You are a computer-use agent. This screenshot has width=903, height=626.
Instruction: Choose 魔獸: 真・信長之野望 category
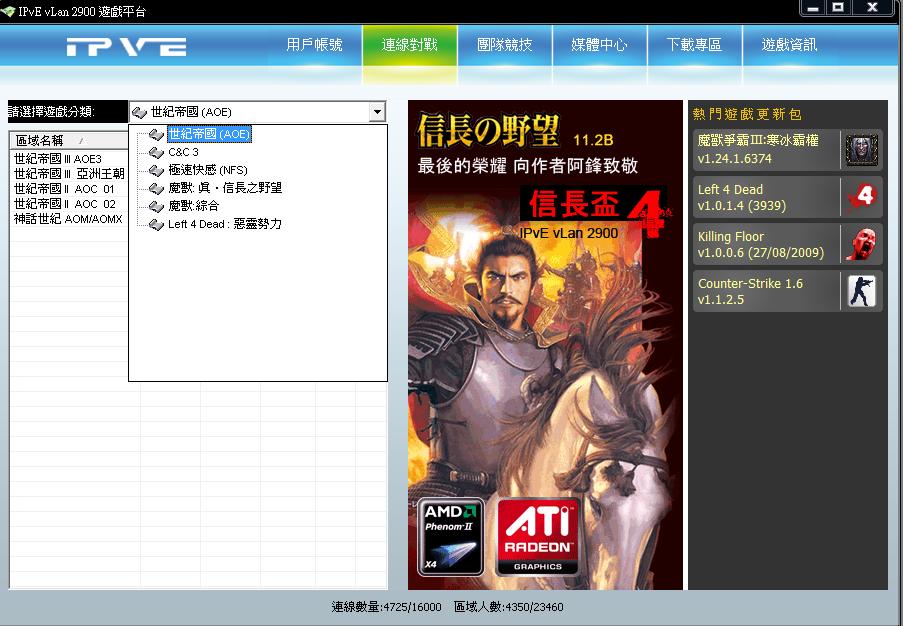coord(225,188)
